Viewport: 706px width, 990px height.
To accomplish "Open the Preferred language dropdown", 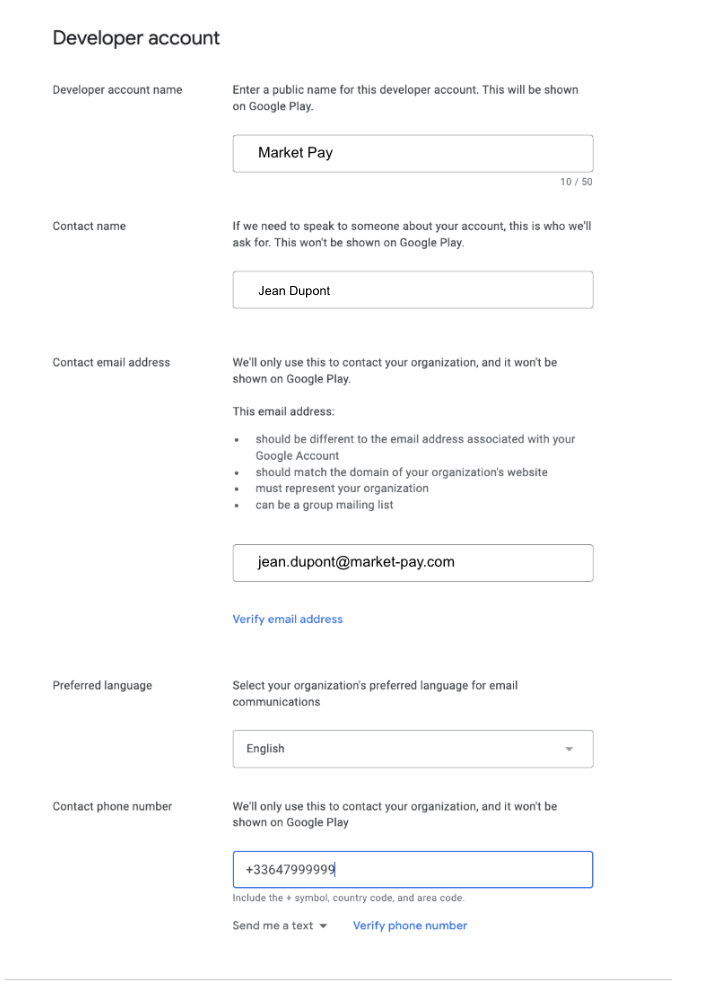I will (412, 749).
